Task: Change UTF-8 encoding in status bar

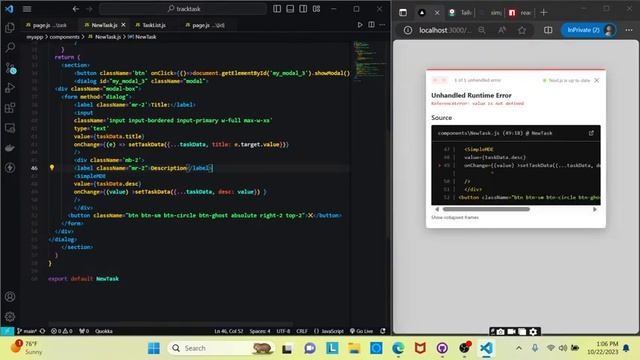Action: pos(283,331)
